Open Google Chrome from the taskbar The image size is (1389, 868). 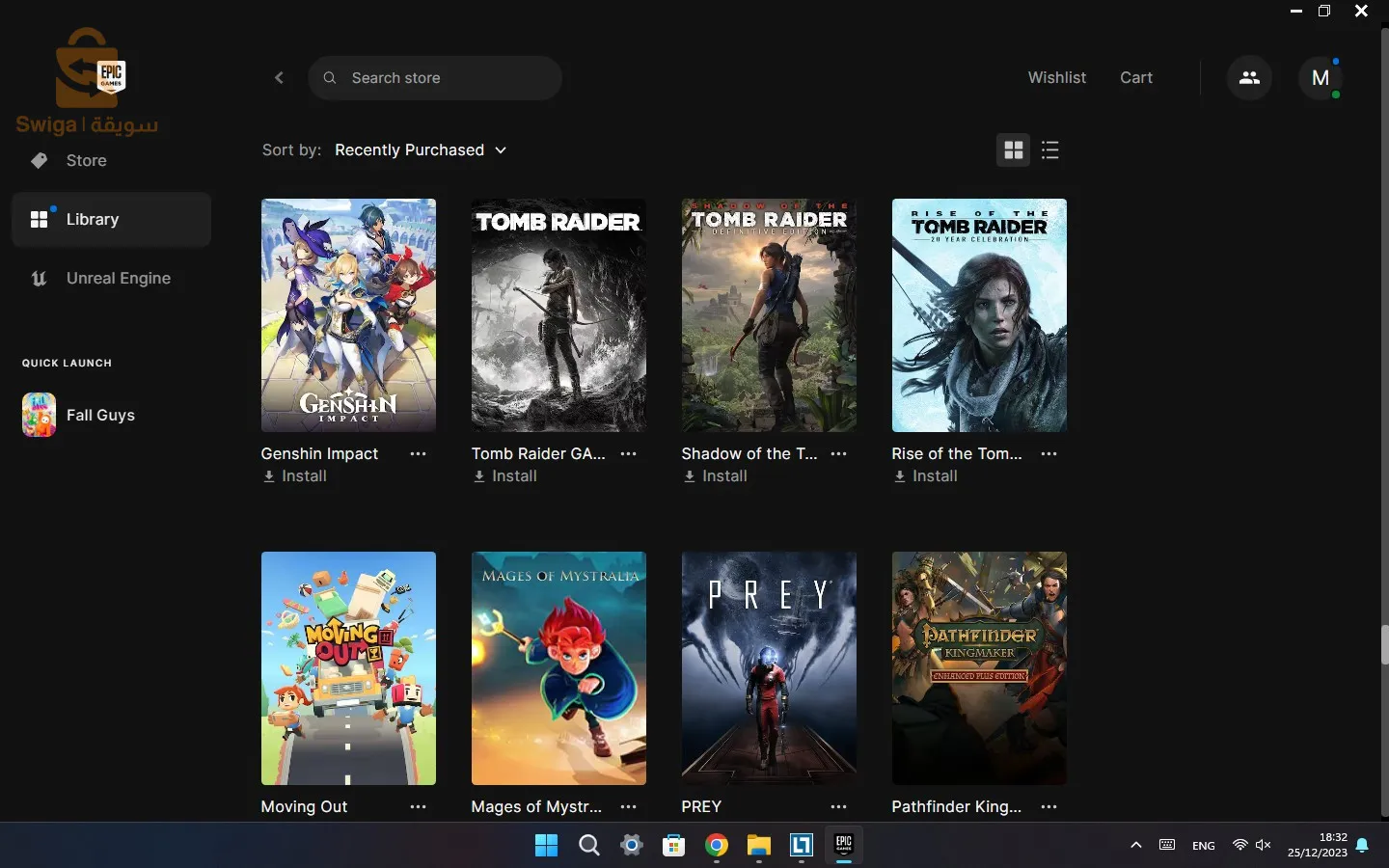click(x=716, y=846)
